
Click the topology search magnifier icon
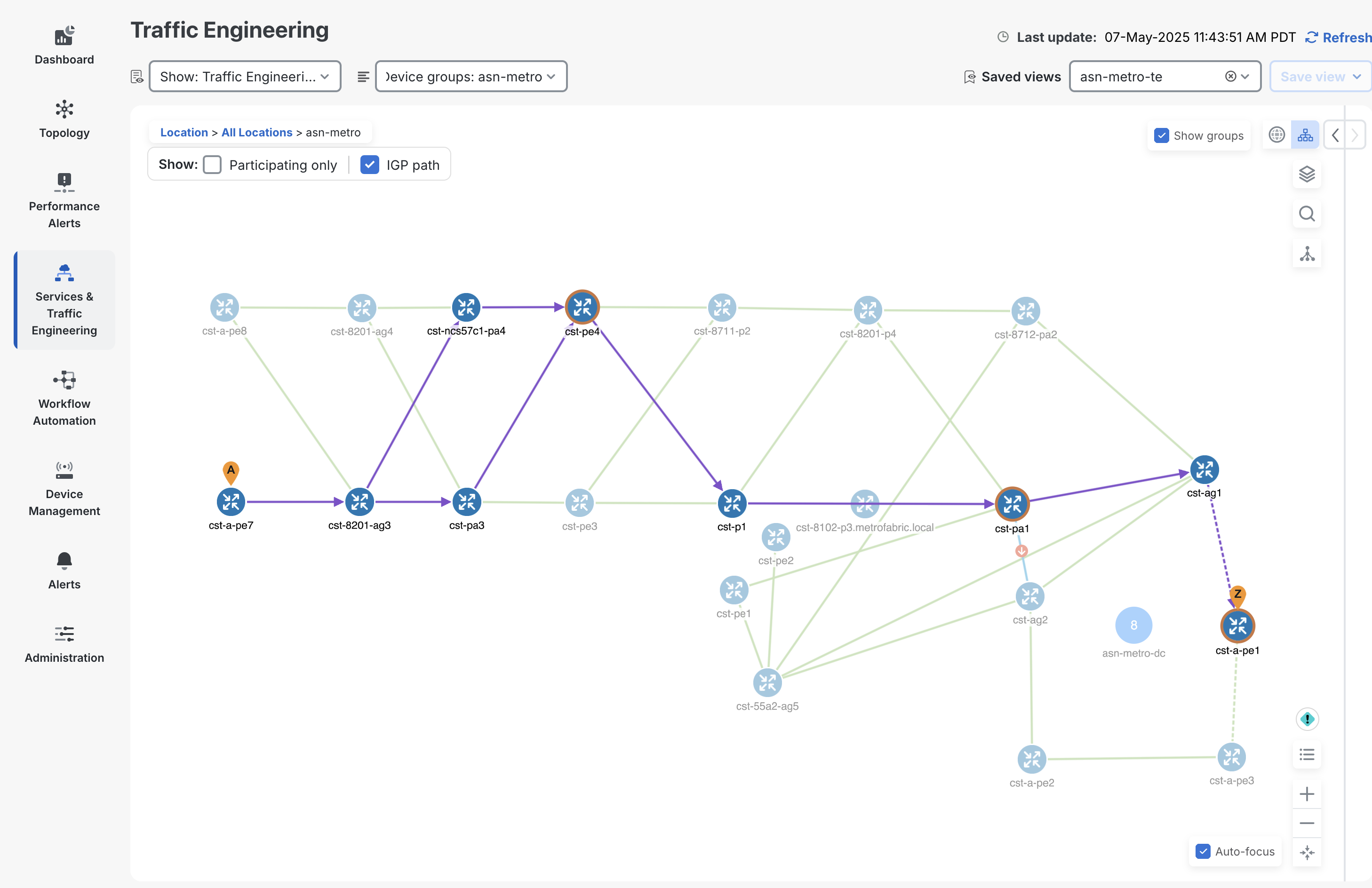(1306, 214)
